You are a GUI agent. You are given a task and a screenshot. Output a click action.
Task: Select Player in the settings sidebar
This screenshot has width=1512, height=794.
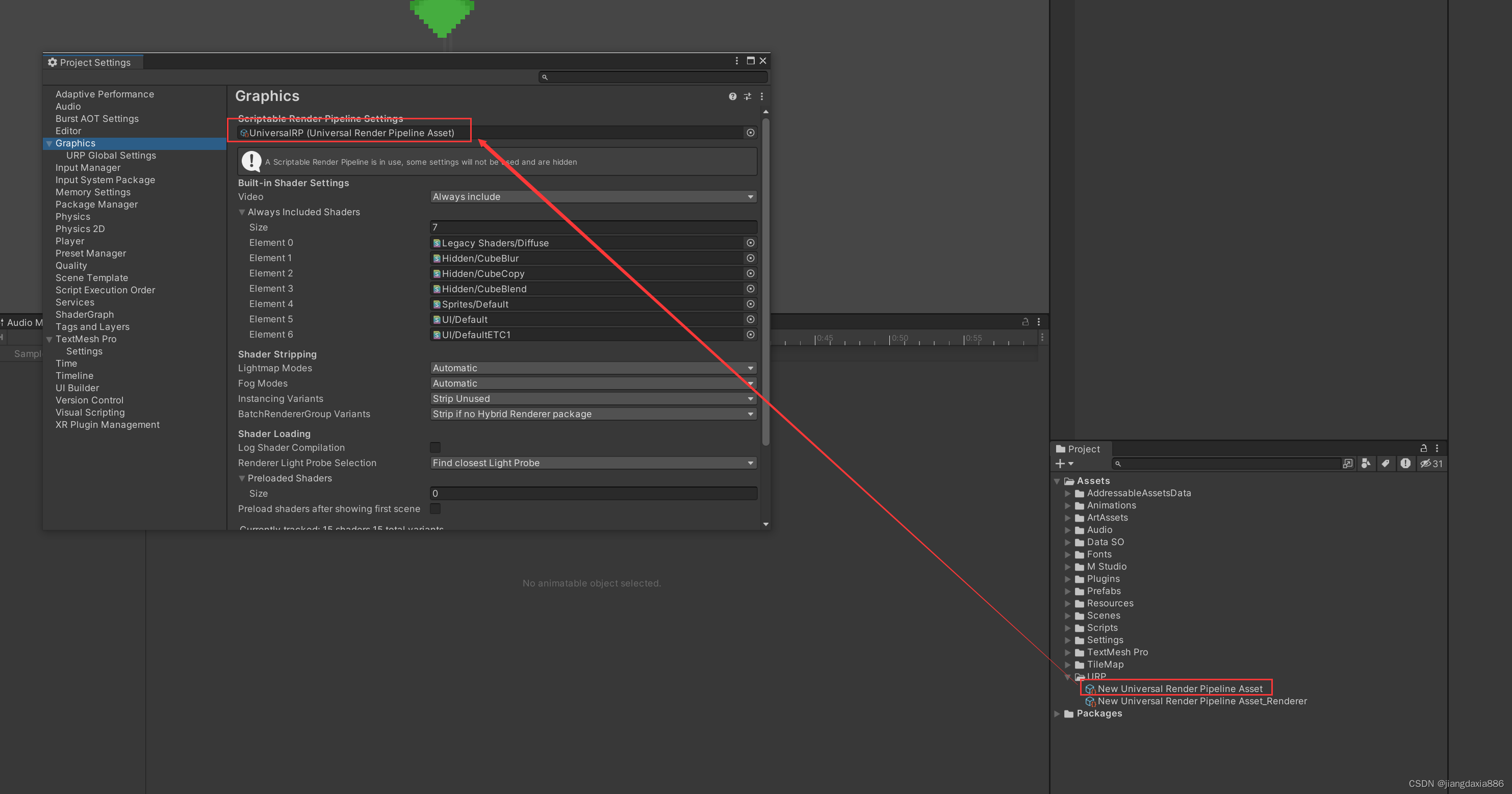coord(70,241)
